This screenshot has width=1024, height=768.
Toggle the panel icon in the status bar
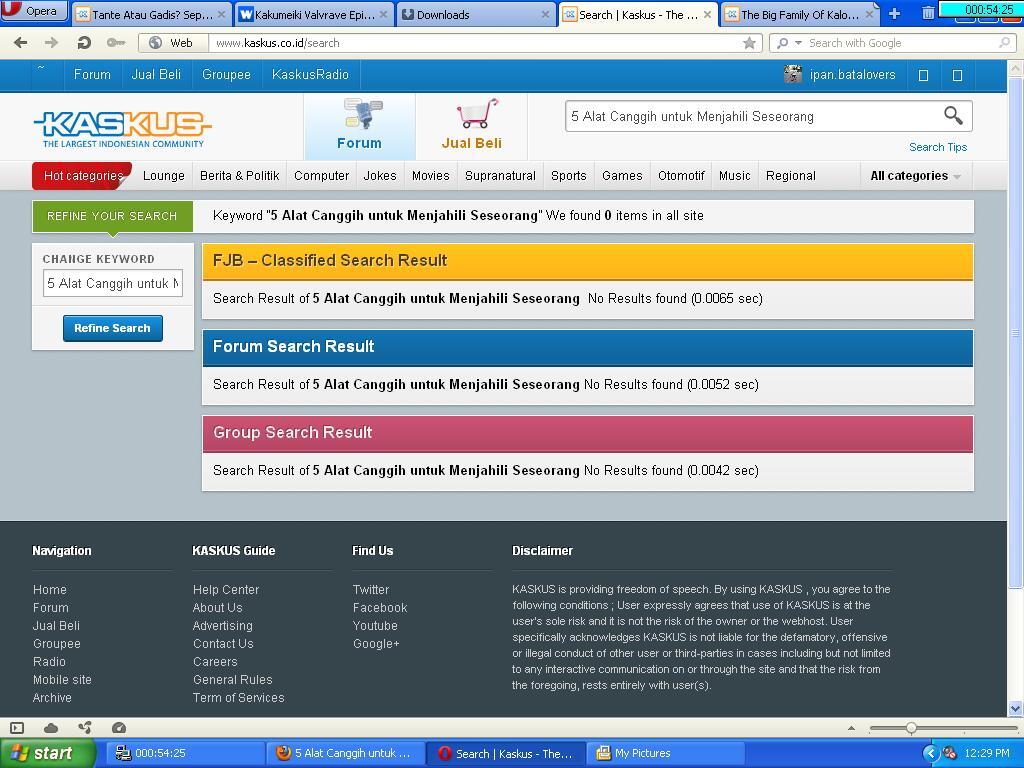click(x=18, y=728)
